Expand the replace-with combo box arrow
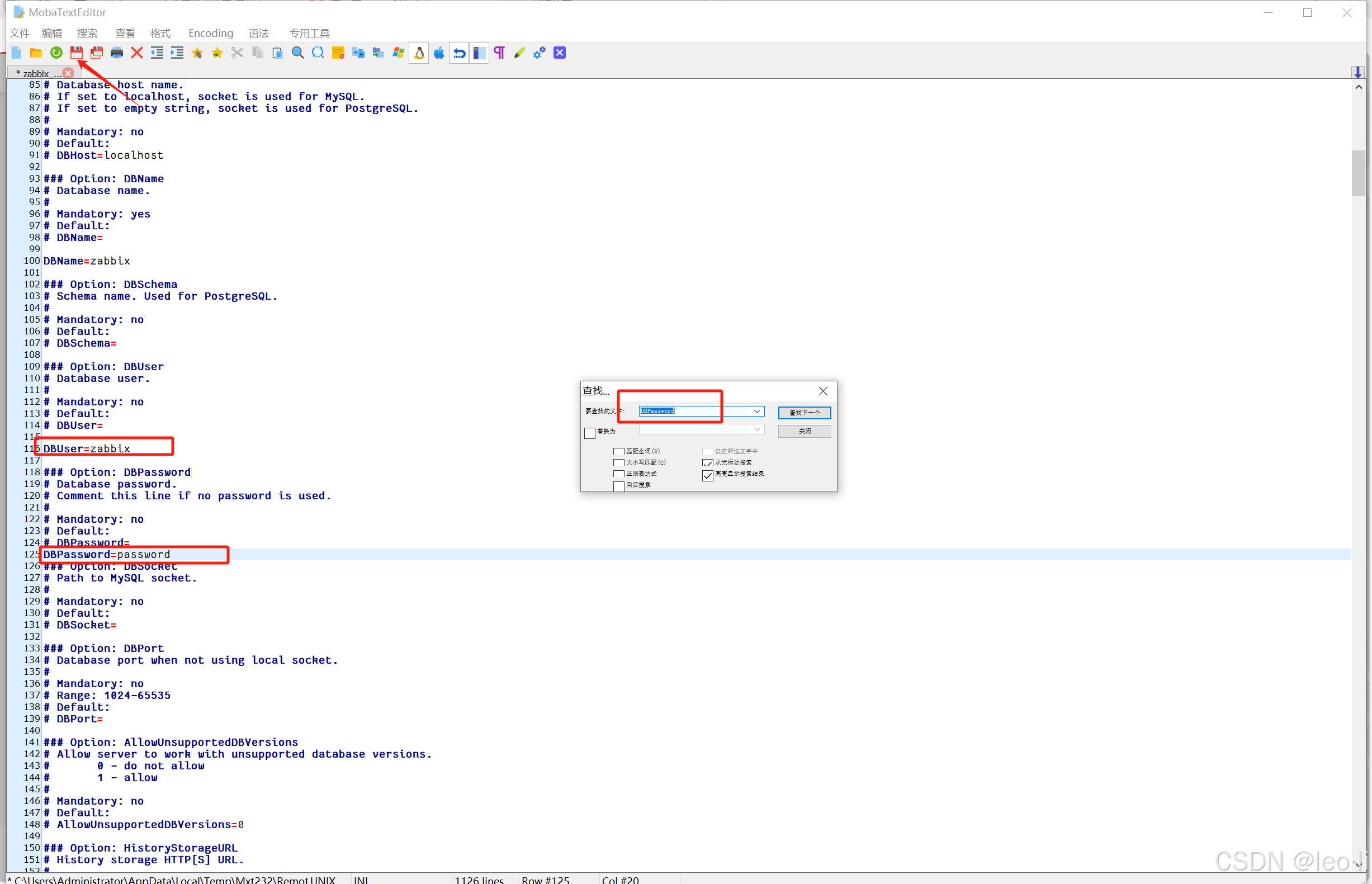1372x884 pixels. tap(757, 429)
